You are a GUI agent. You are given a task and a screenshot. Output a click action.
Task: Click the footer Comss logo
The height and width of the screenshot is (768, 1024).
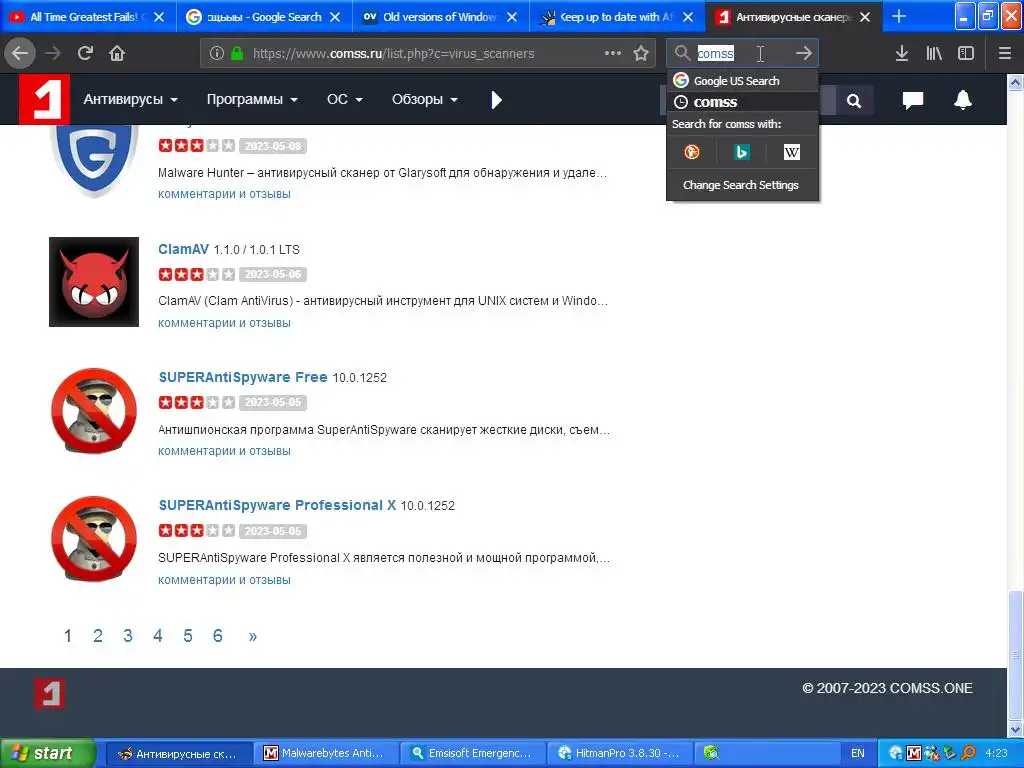(x=50, y=694)
